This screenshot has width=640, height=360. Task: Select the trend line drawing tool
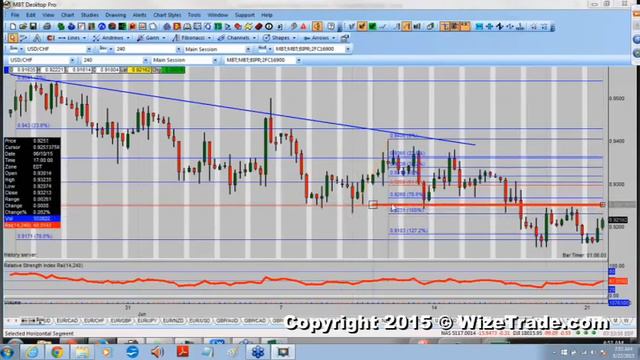pos(24,38)
